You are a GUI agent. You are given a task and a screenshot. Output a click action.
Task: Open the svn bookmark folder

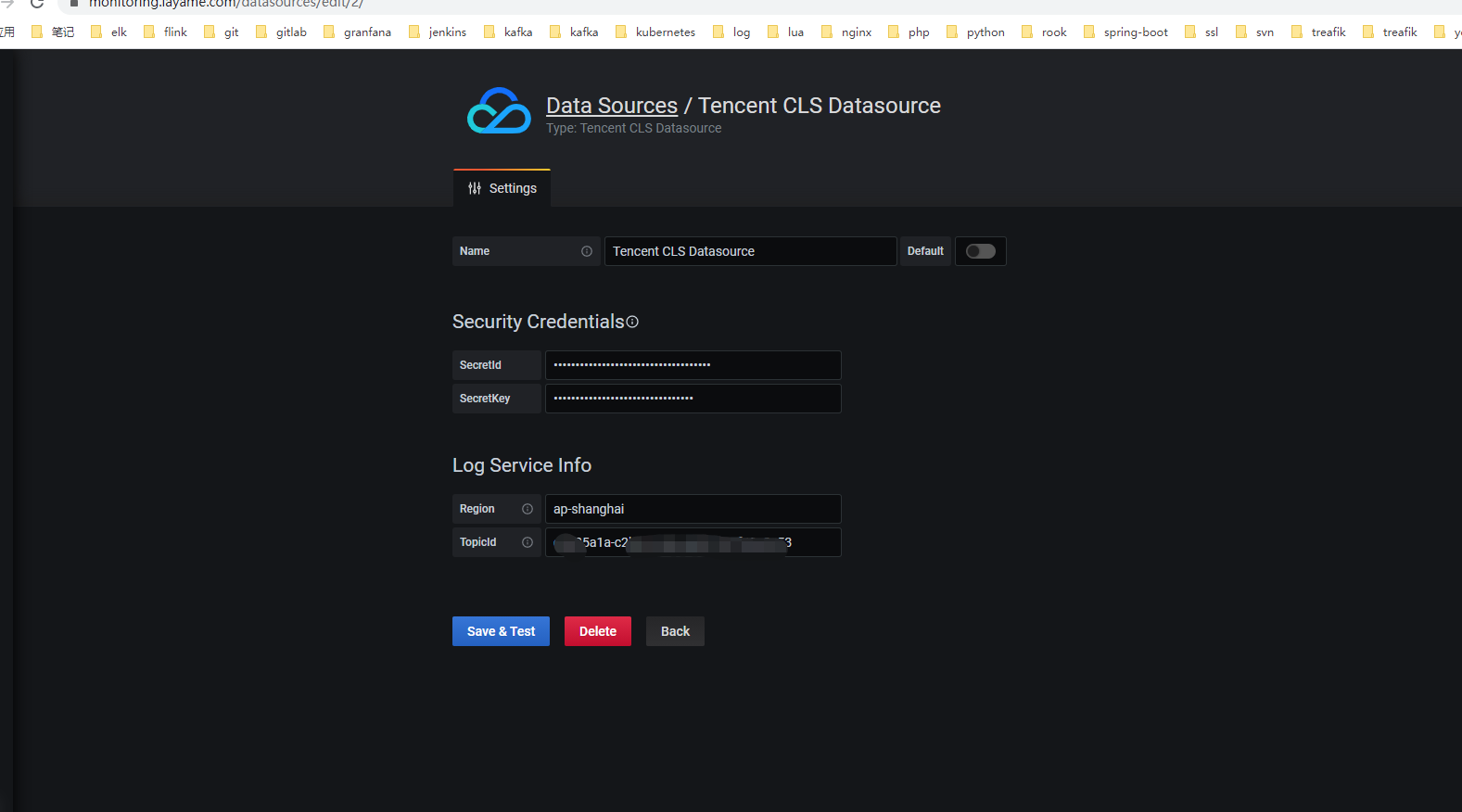coord(1255,32)
